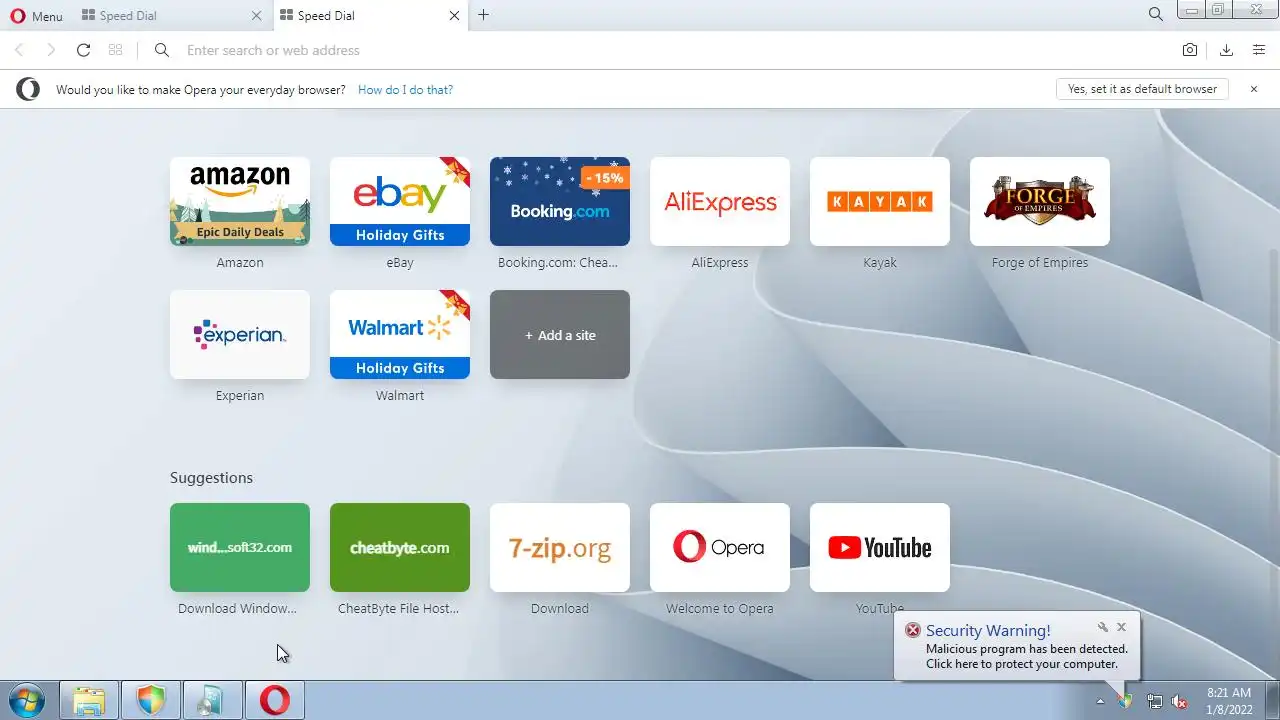Close the Security Warning balloon
The height and width of the screenshot is (720, 1280).
[x=1121, y=627]
